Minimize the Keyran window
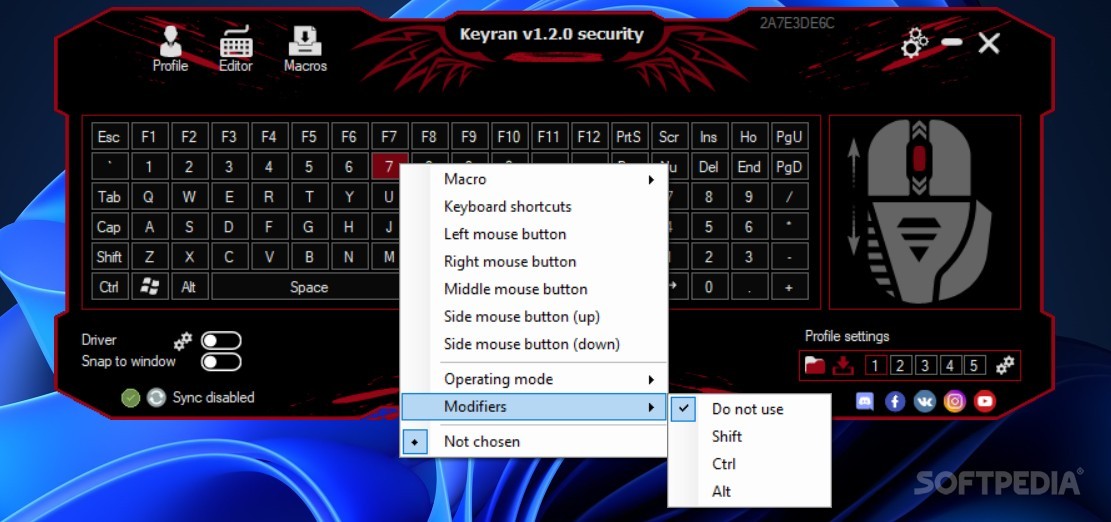Viewport: 1111px width, 522px height. point(952,42)
